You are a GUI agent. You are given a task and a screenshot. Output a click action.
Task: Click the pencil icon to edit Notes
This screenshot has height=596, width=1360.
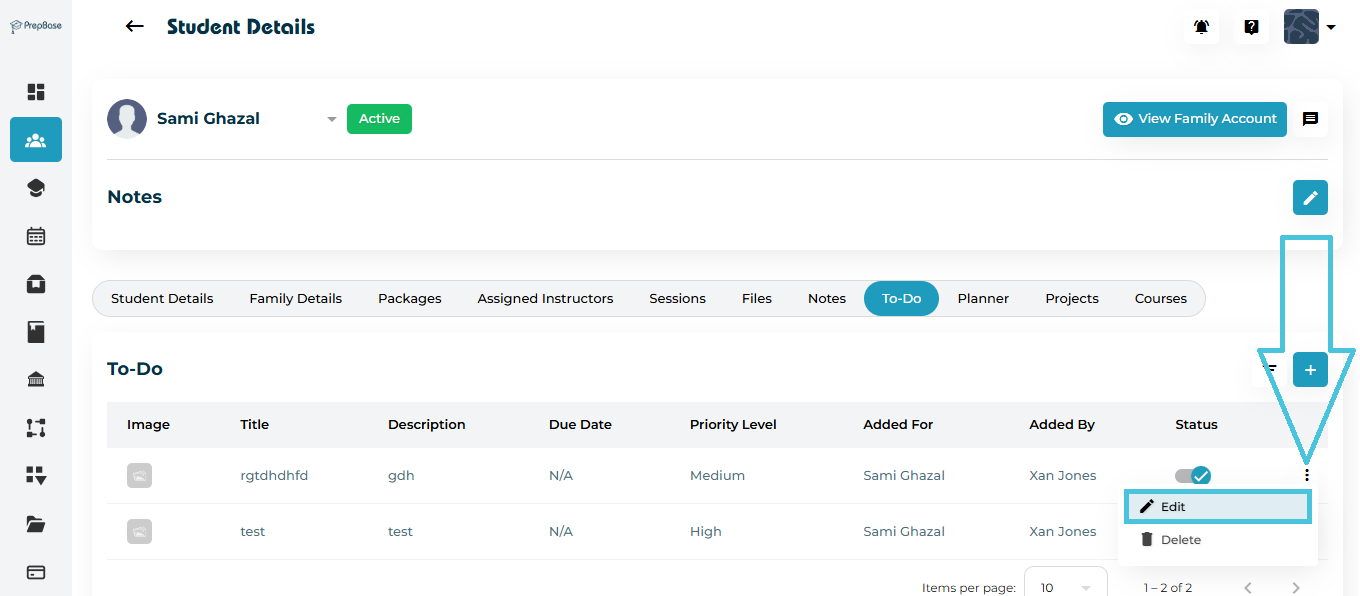(1310, 197)
